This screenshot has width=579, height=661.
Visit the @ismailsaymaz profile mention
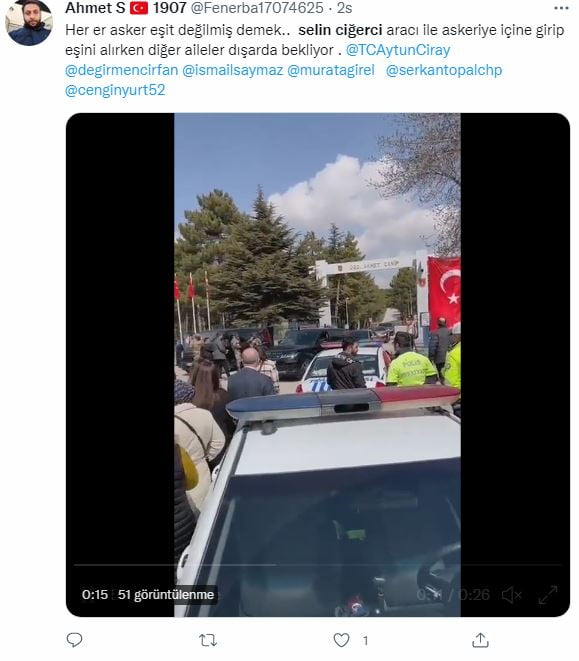(232, 70)
